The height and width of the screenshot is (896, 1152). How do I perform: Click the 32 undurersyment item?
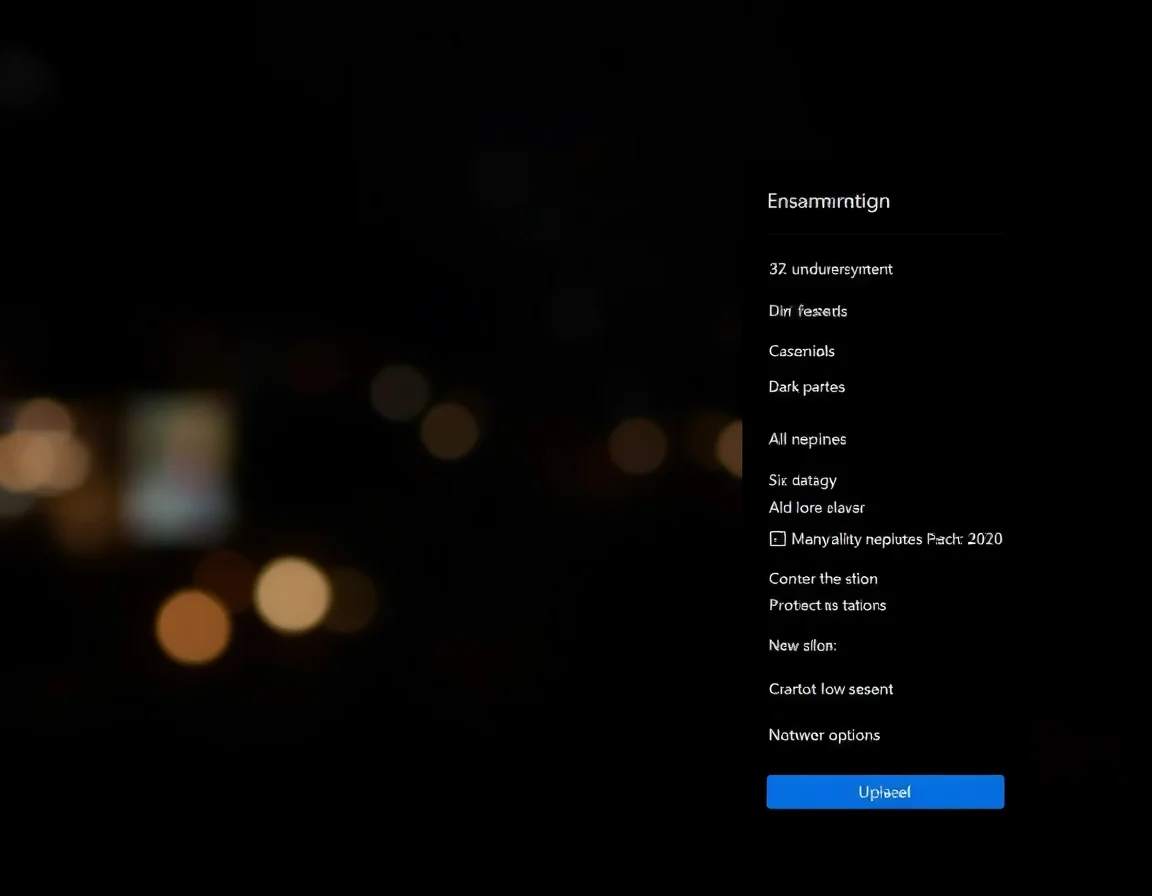pyautogui.click(x=830, y=269)
